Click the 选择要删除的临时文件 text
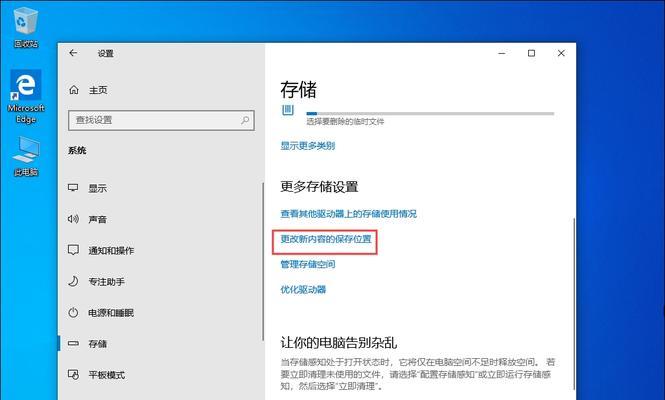This screenshot has width=665, height=400. [345, 122]
